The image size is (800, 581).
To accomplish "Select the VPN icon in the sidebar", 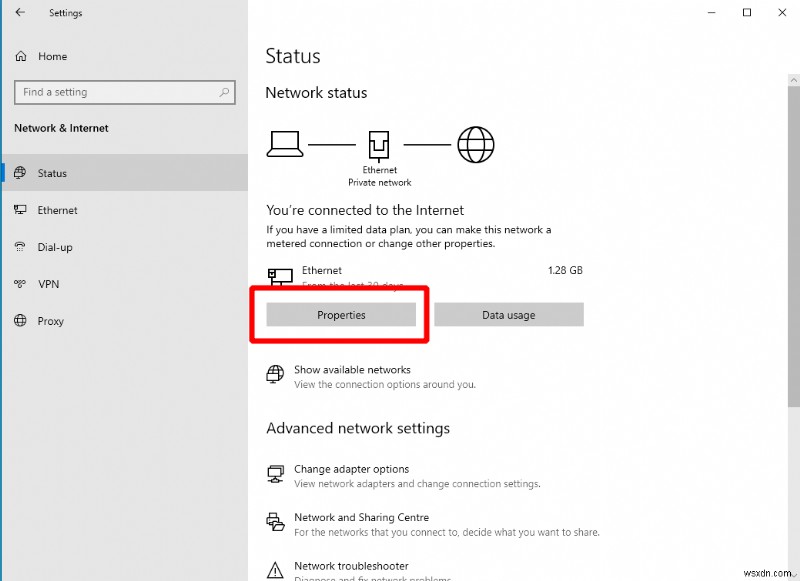I will click(21, 284).
